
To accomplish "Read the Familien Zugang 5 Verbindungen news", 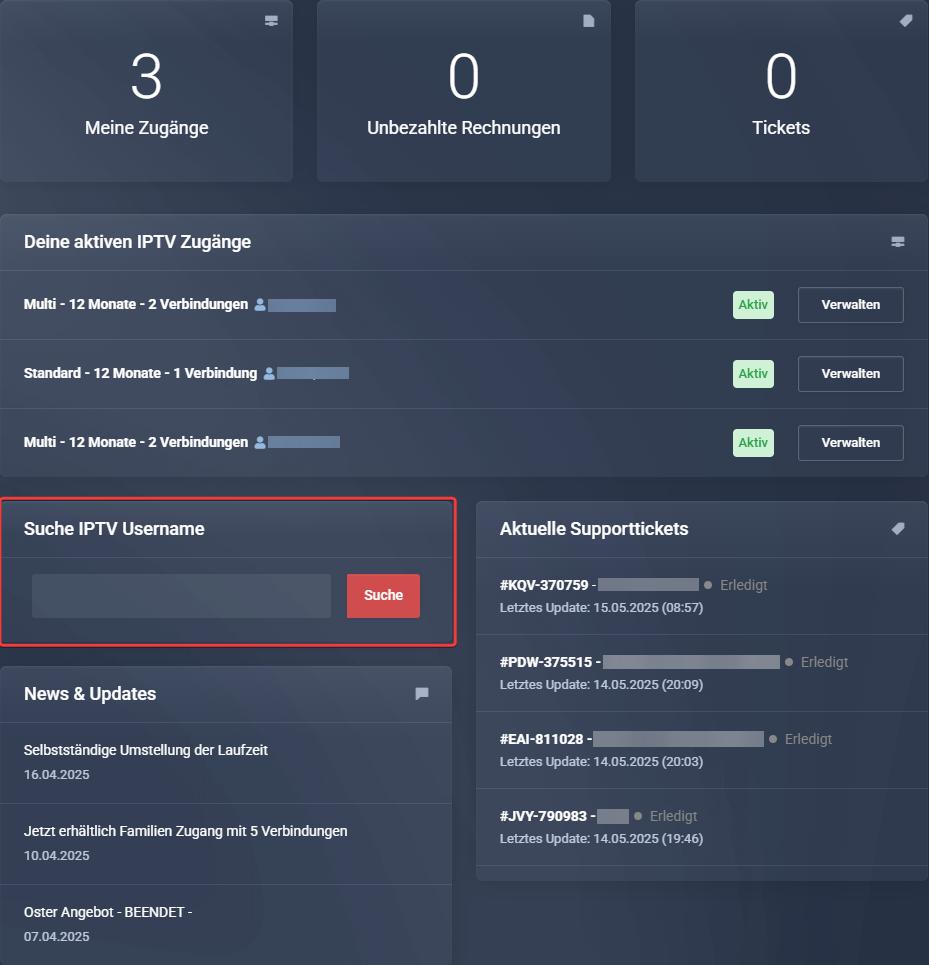I will coord(186,831).
